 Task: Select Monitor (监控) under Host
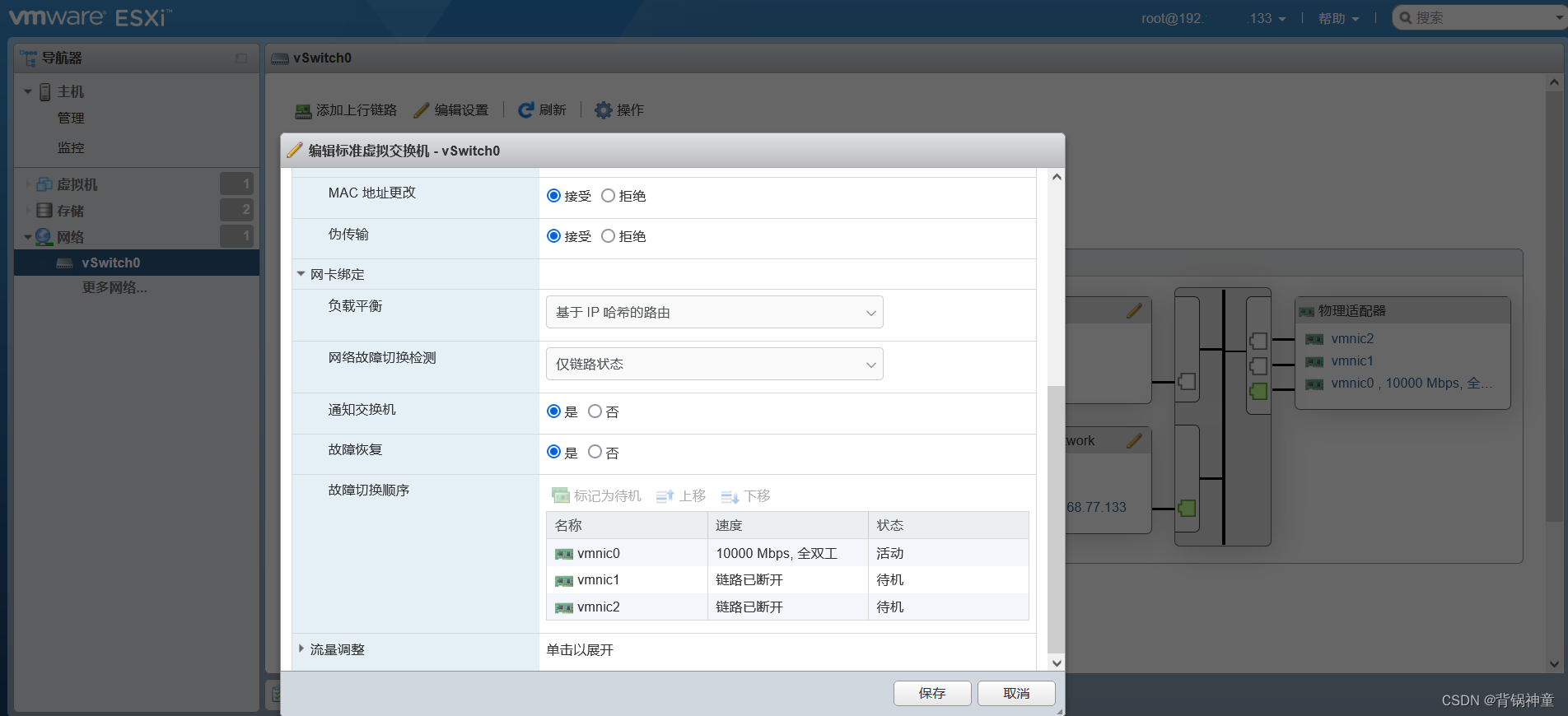click(x=71, y=148)
